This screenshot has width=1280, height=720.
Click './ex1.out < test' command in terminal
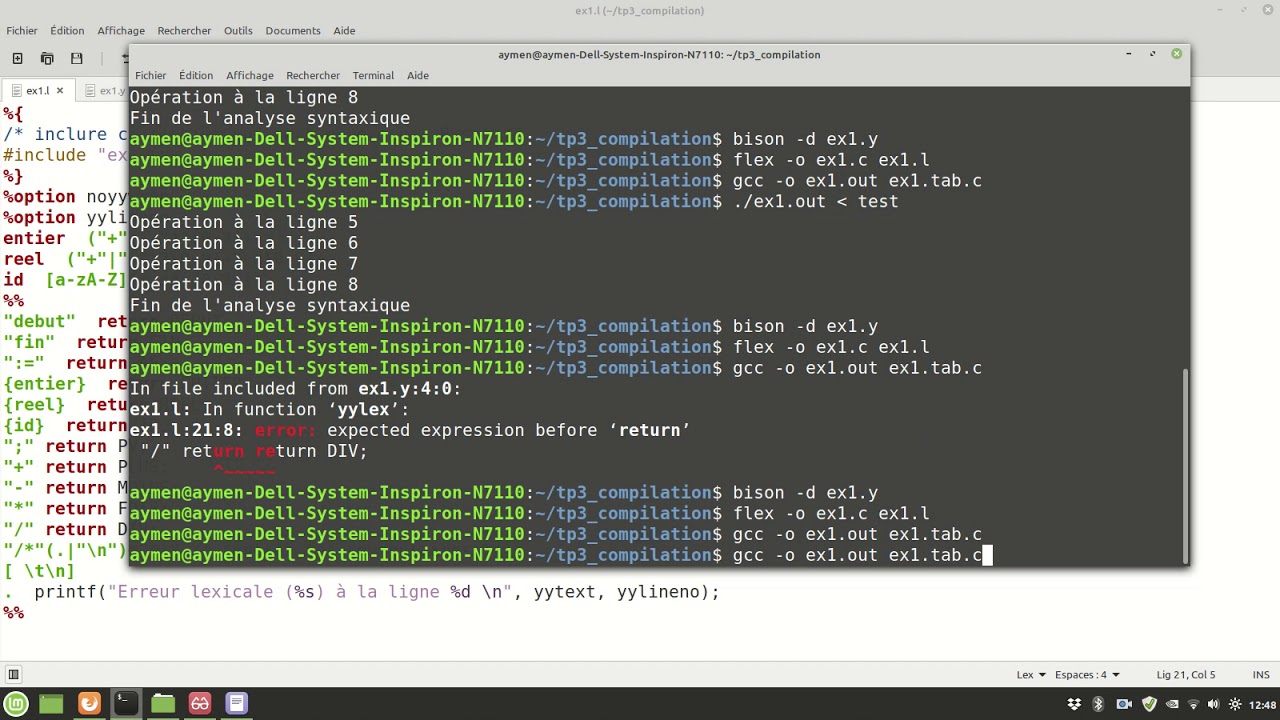[815, 201]
